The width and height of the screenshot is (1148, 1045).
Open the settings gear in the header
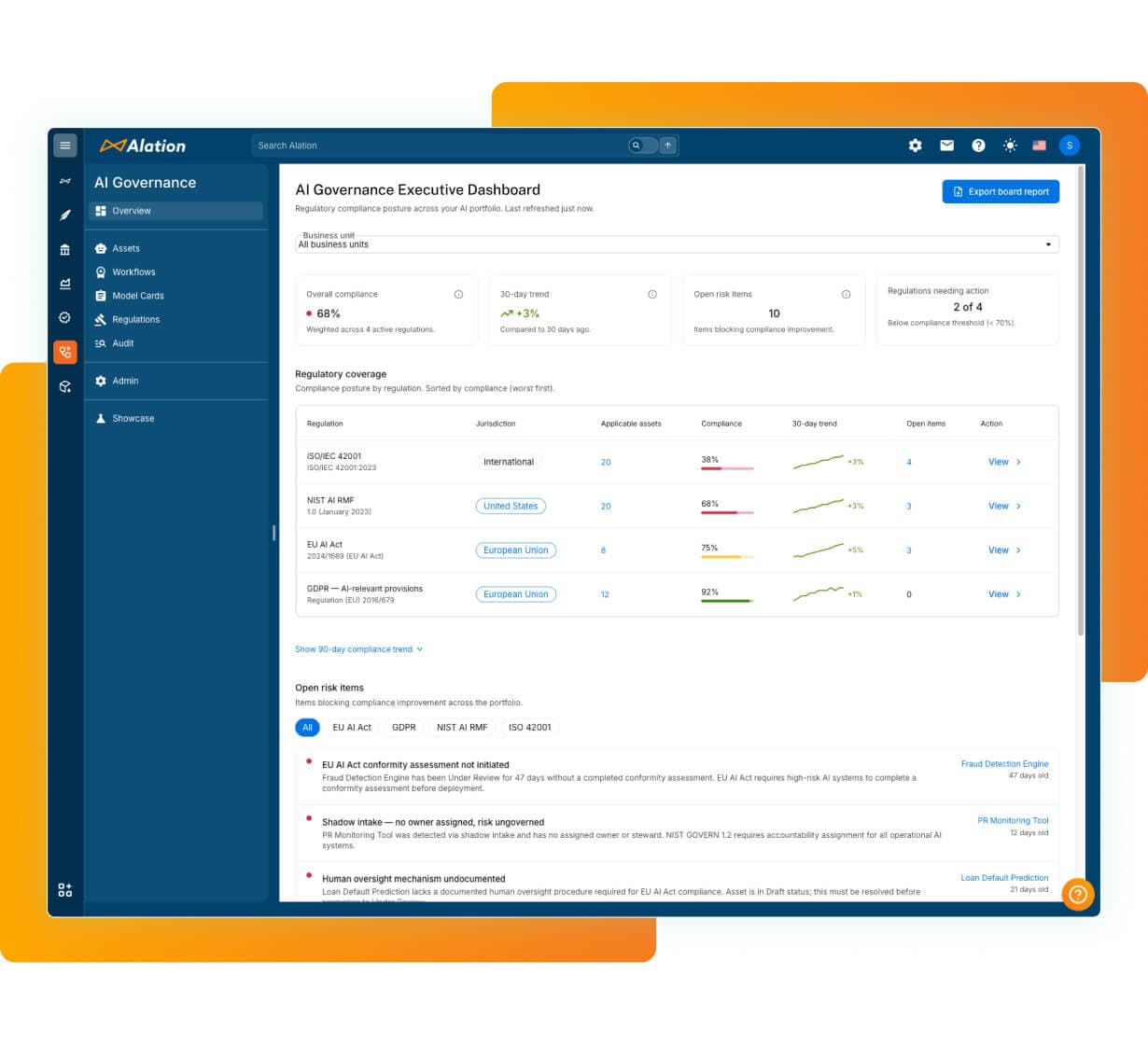point(915,146)
